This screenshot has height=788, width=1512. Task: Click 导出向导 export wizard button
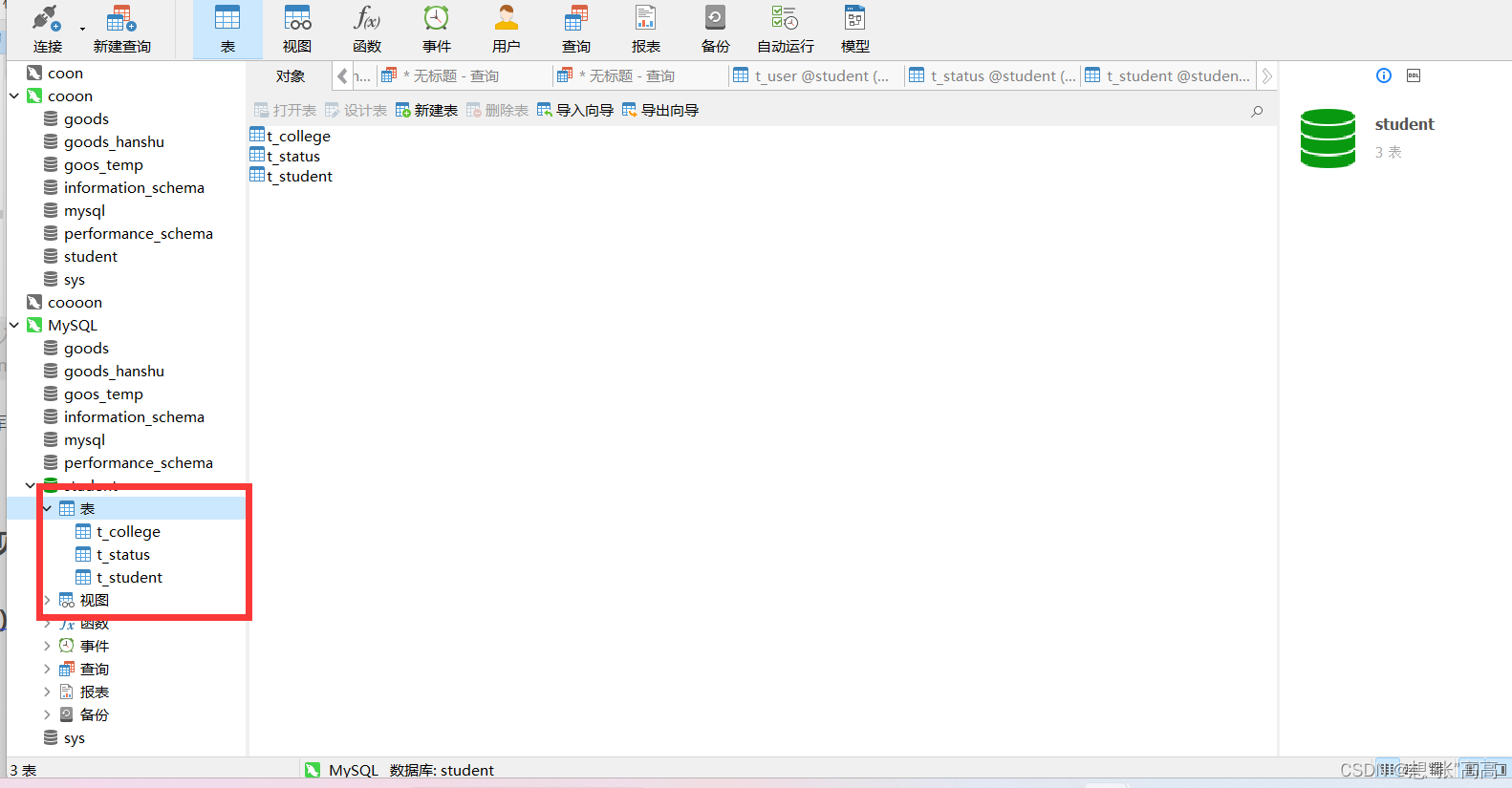pos(660,111)
